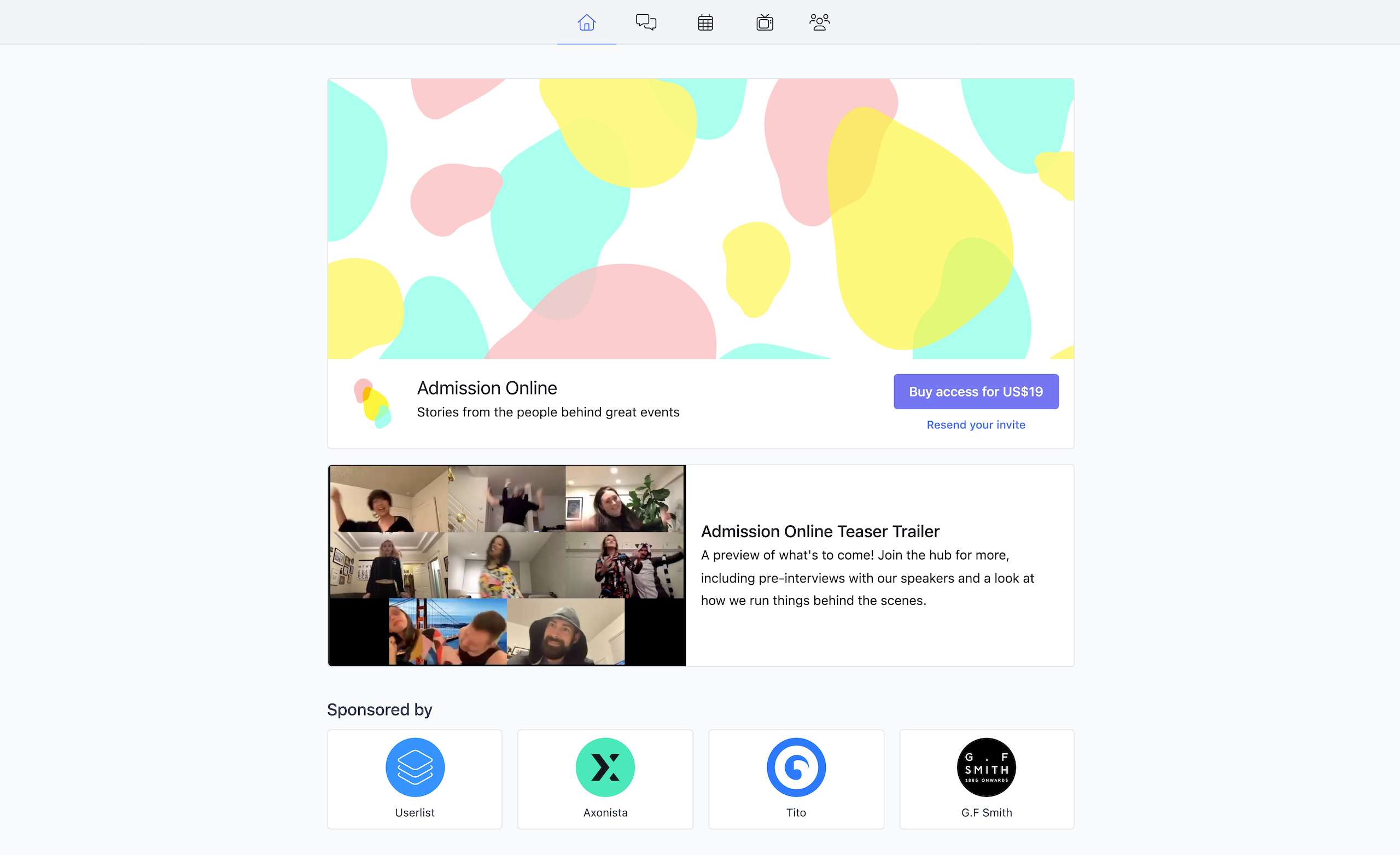Open the schedule calendar icon
The image size is (1400, 855).
point(705,23)
